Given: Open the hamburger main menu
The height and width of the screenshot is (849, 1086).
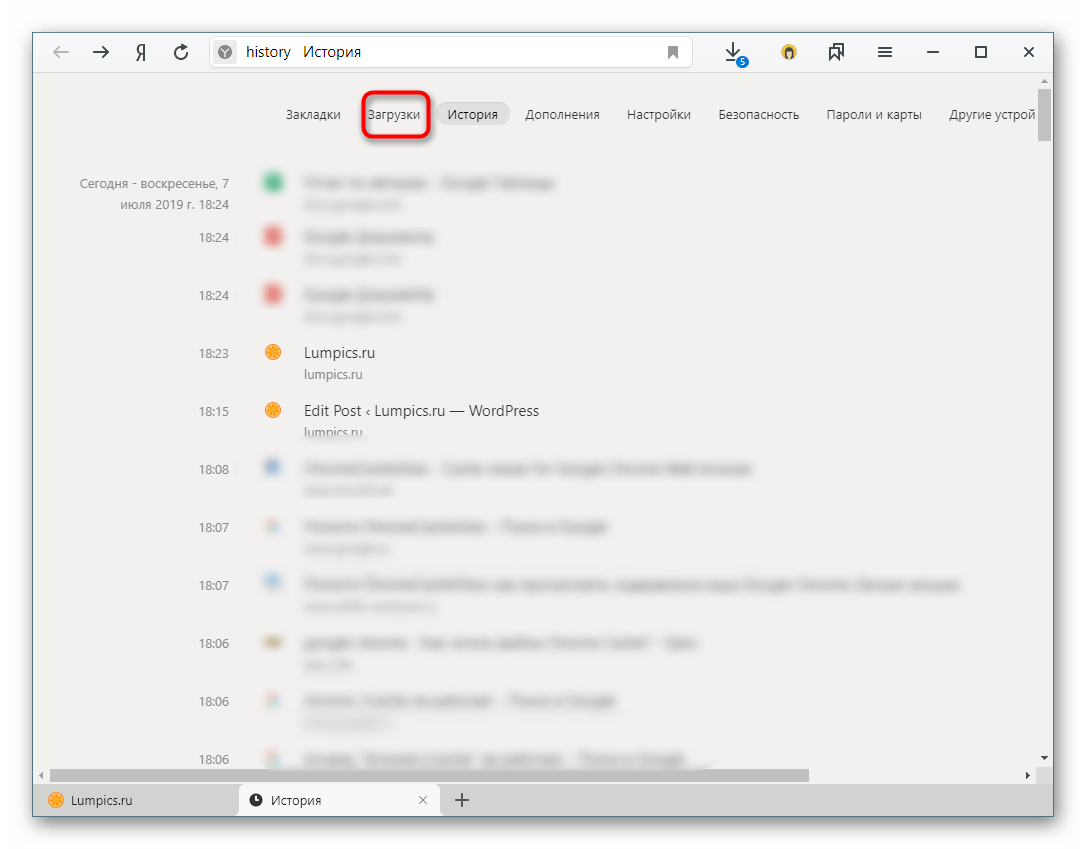Looking at the screenshot, I should tap(885, 52).
